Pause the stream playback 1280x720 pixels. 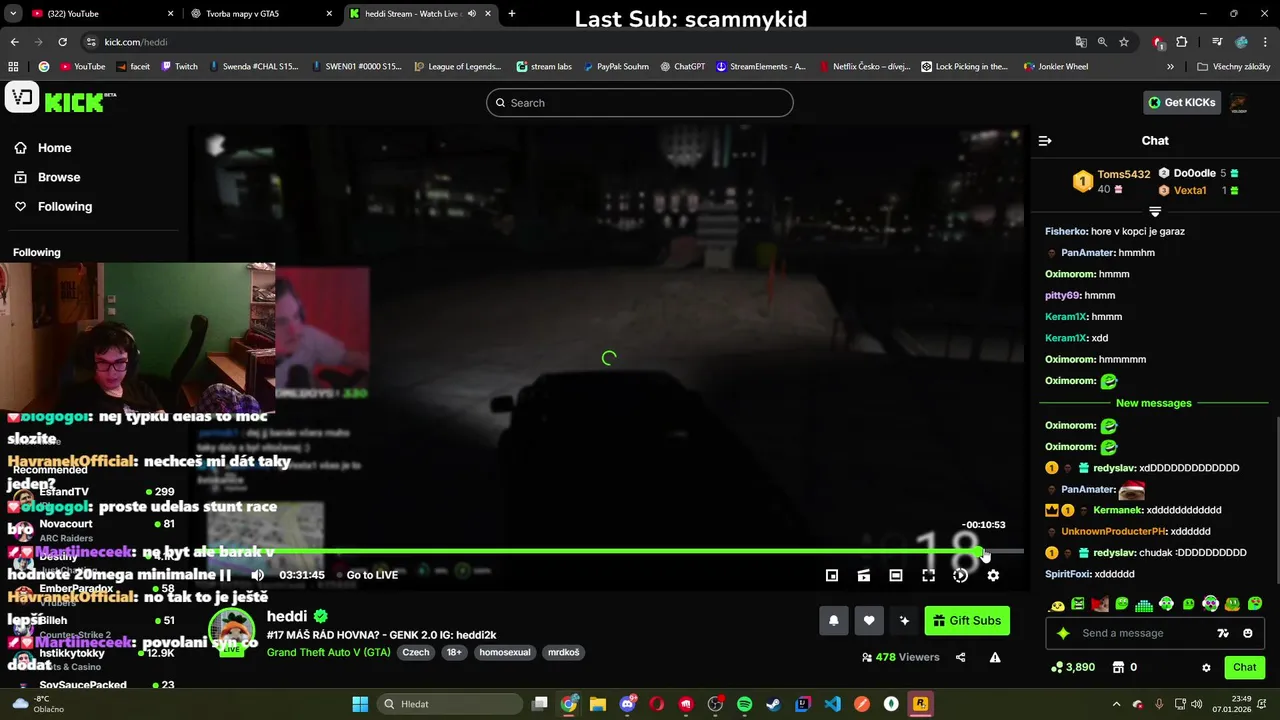click(225, 575)
